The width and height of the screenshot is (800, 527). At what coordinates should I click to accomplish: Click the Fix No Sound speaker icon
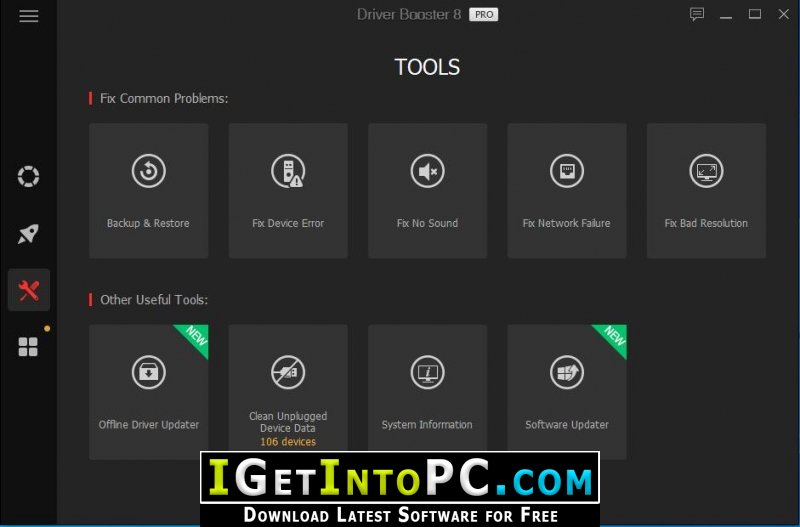pyautogui.click(x=428, y=171)
